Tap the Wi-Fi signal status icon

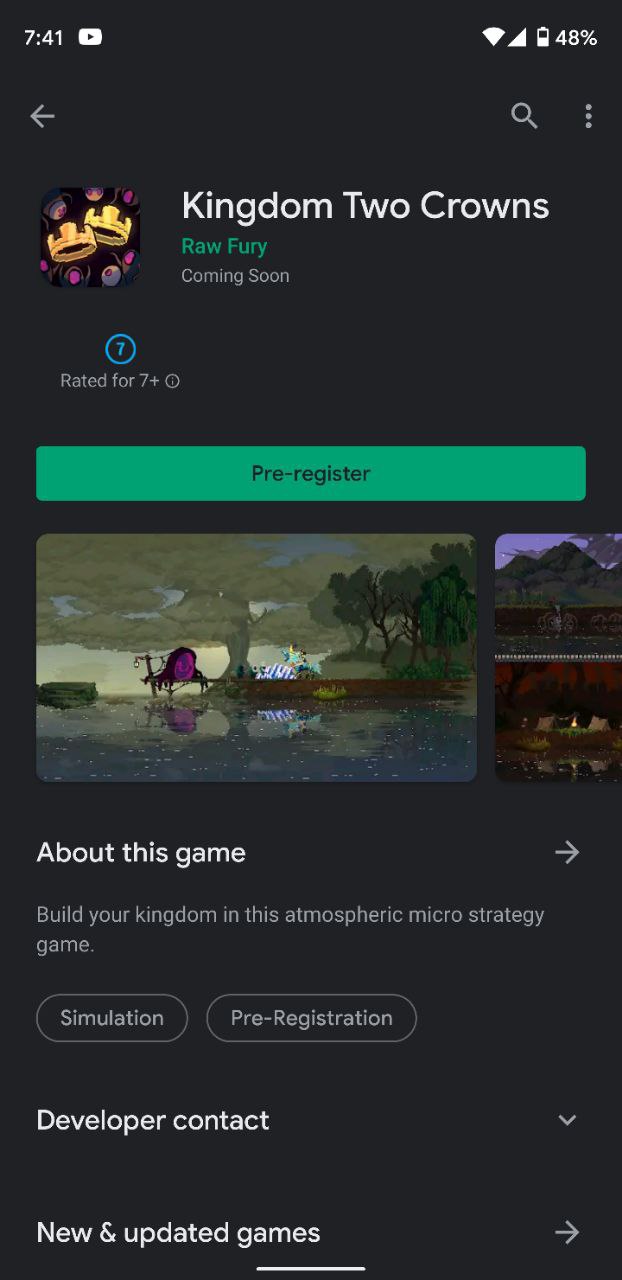[x=493, y=37]
